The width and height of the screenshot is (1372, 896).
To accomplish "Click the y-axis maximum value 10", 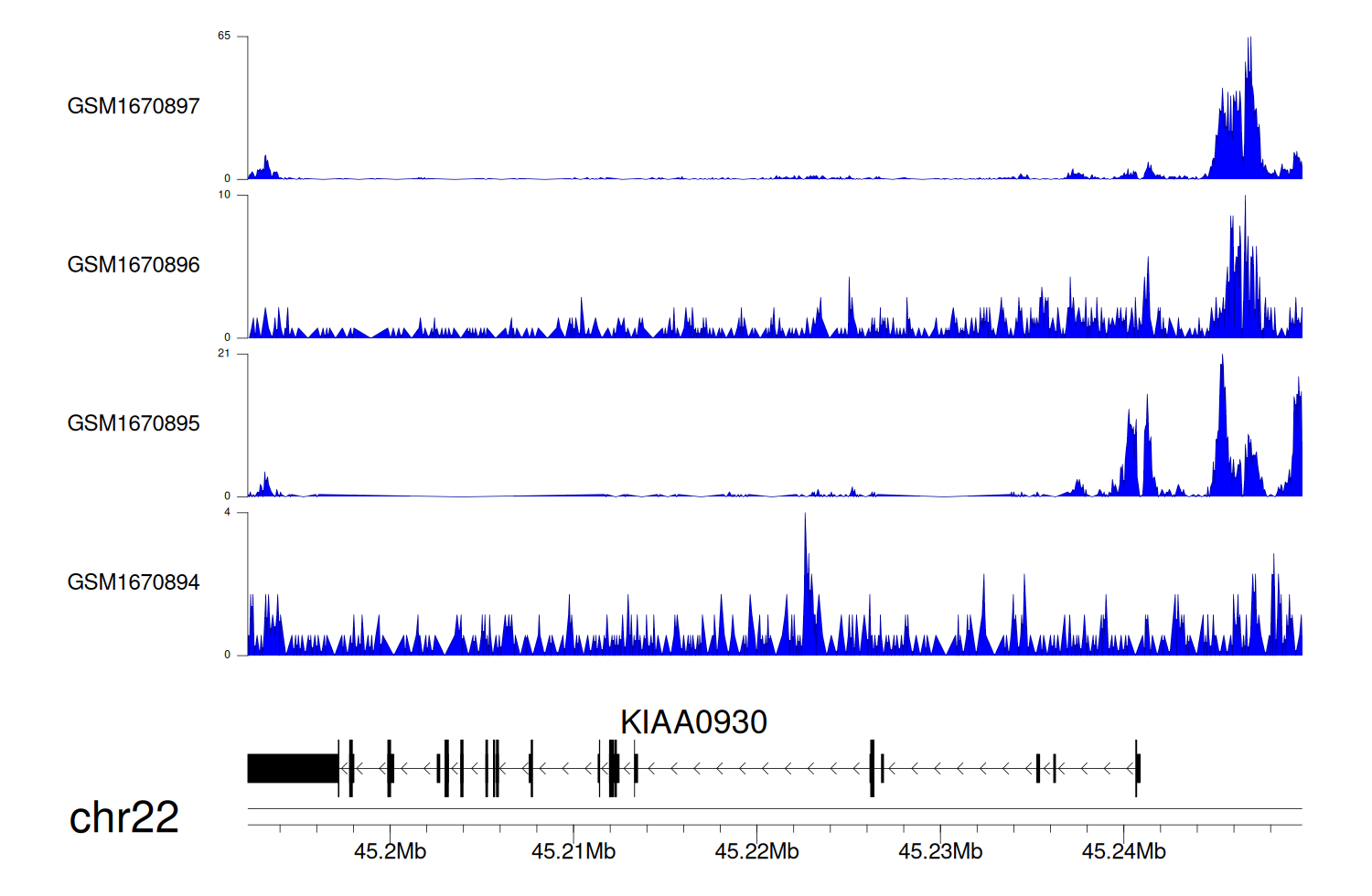I will [224, 195].
